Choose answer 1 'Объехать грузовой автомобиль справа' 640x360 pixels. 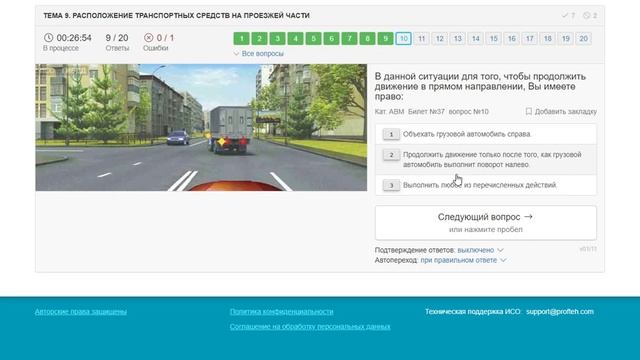point(486,134)
